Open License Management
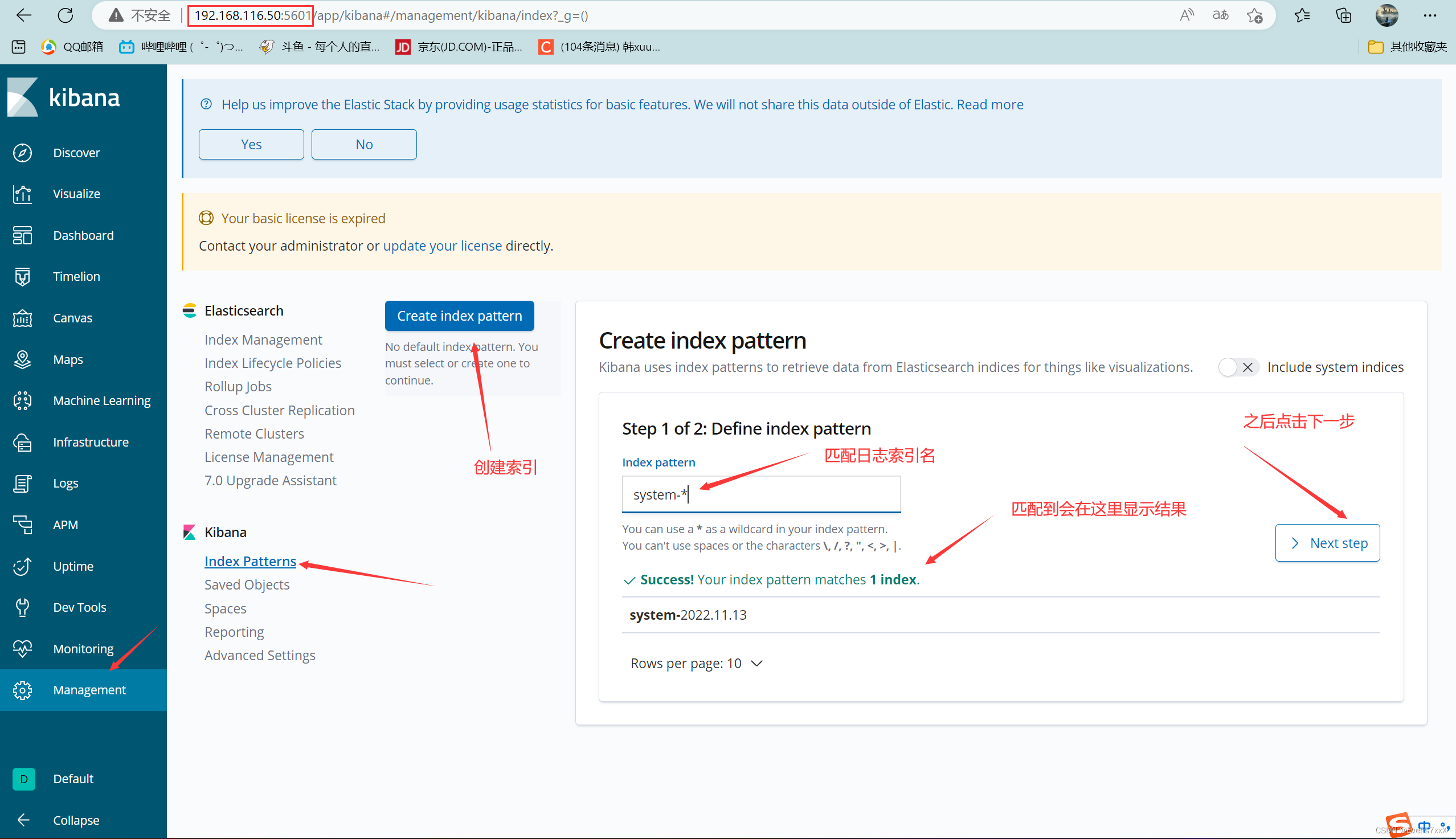1456x839 pixels. click(269, 457)
